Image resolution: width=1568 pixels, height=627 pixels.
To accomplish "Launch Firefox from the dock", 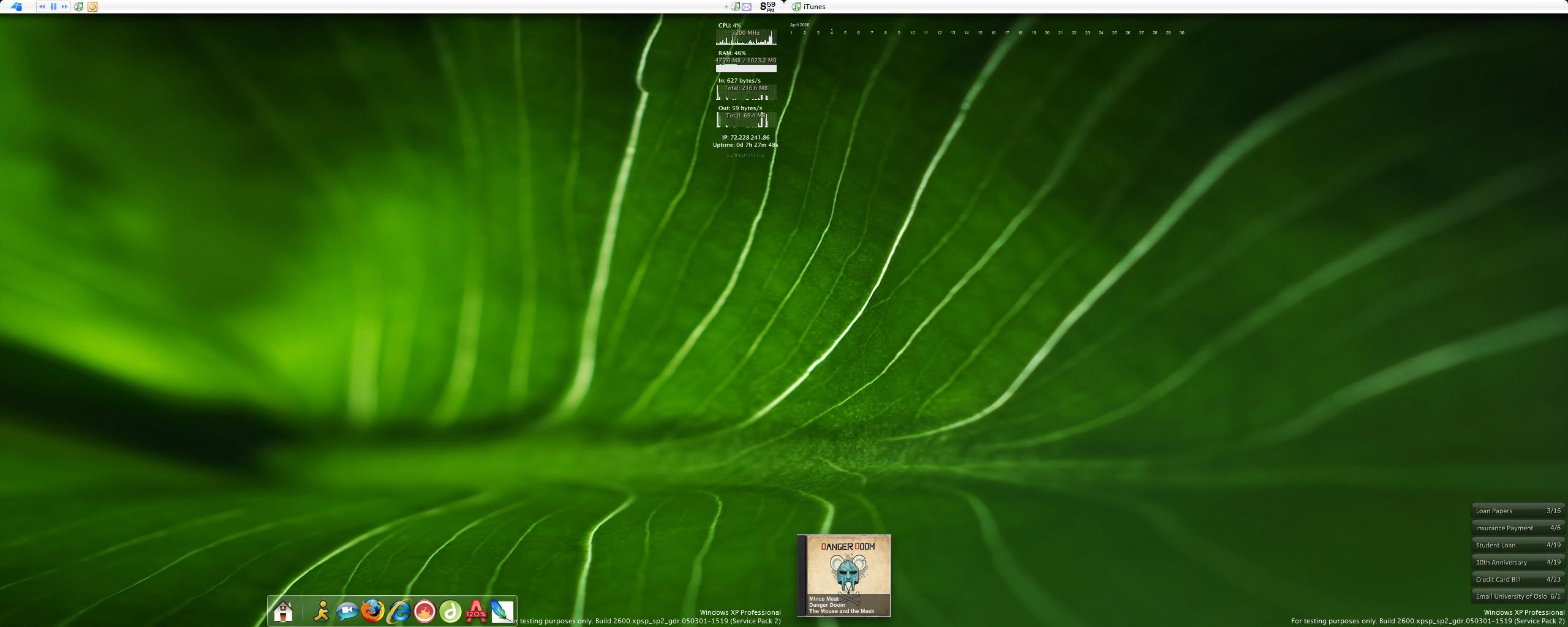I will pyautogui.click(x=372, y=611).
